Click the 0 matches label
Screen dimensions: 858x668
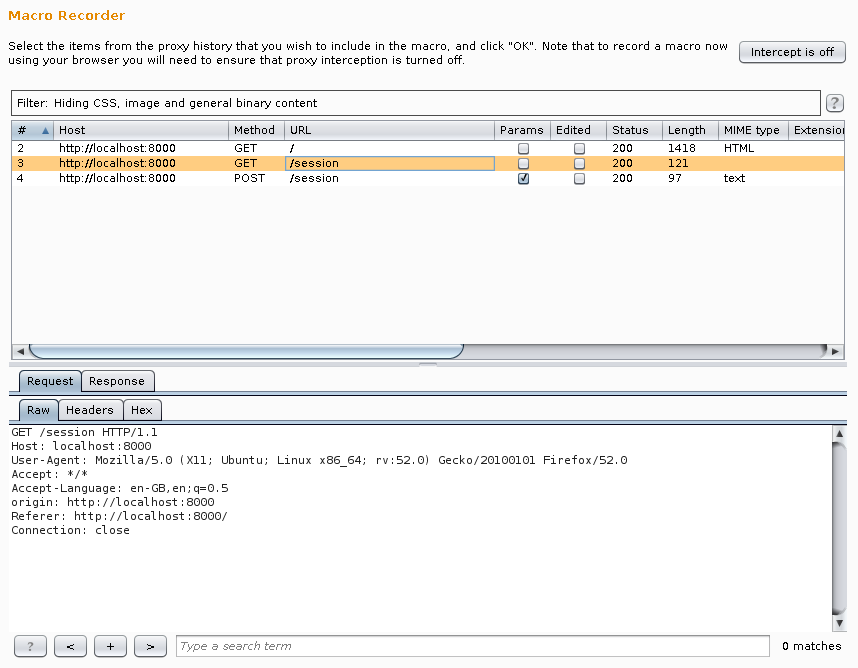811,646
